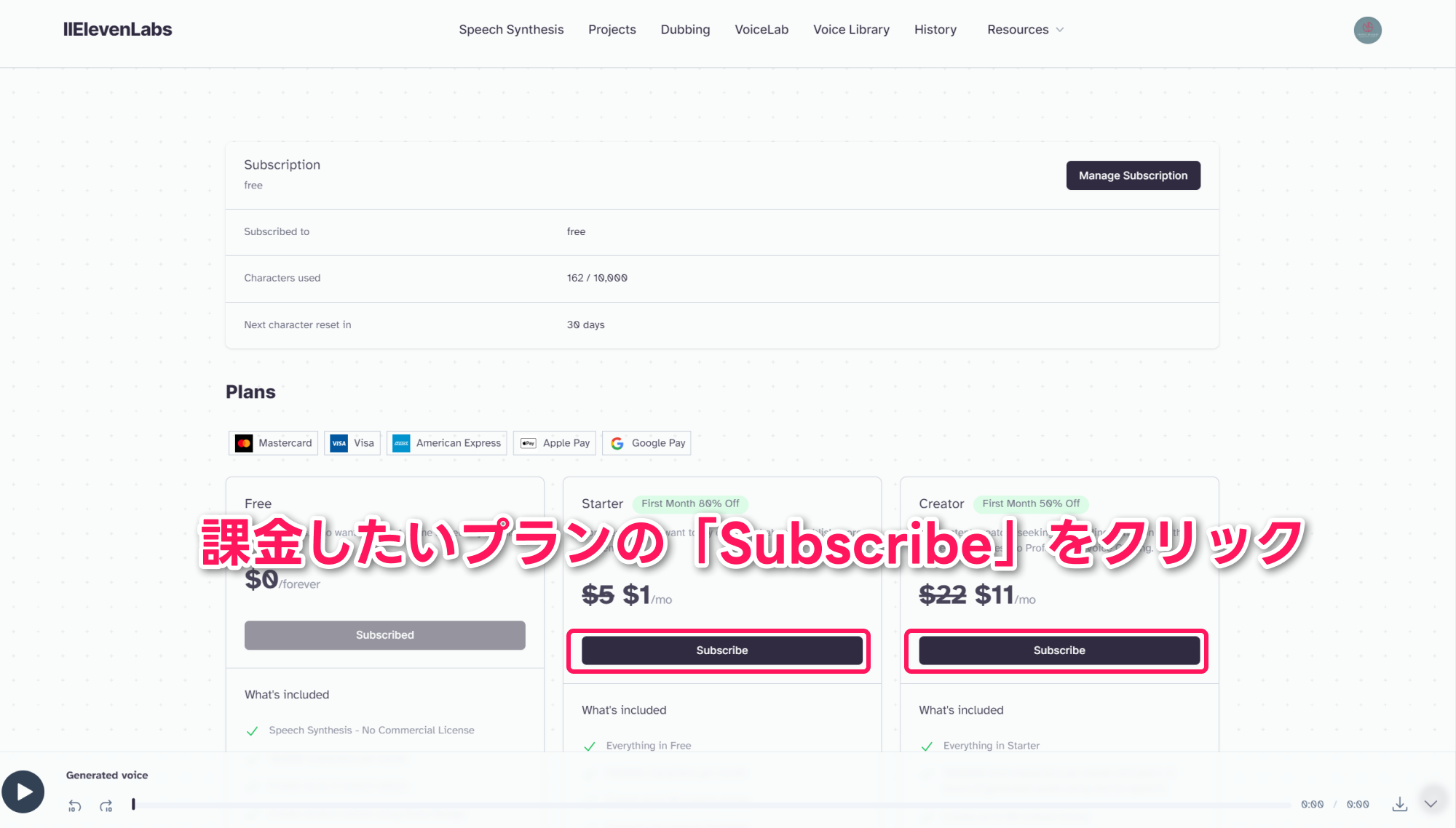The image size is (1456, 828).
Task: Click Everything in Free feature line
Action: [x=649, y=746]
